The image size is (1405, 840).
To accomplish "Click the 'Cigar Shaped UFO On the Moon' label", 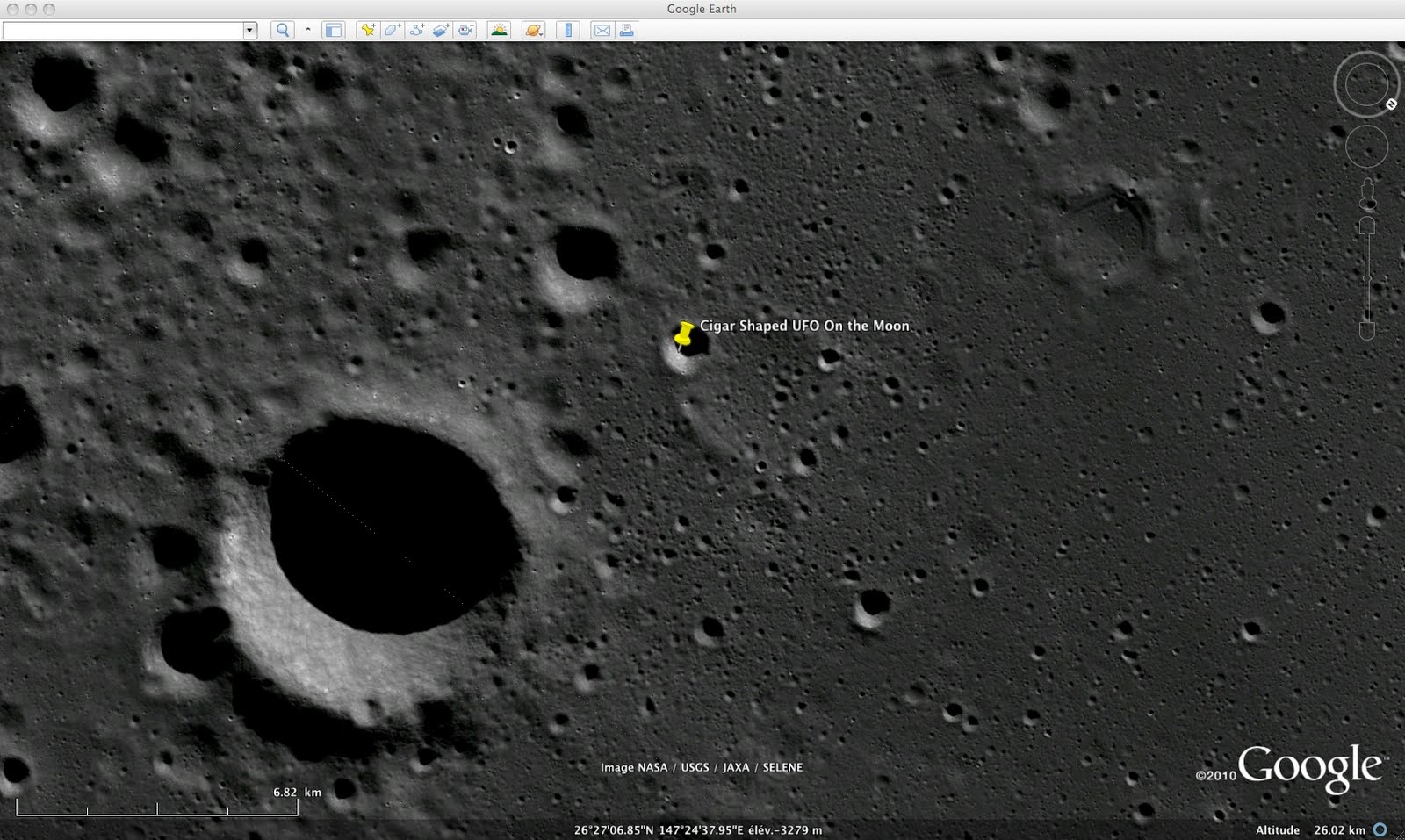I will [x=804, y=326].
